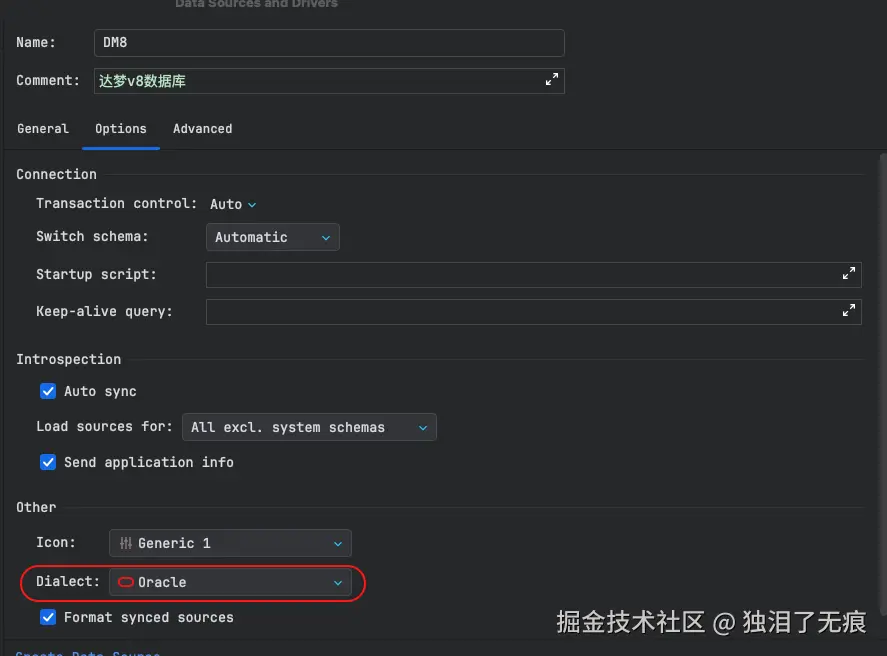This screenshot has height=656, width=887.
Task: Switch to the General tab
Action: pos(43,129)
